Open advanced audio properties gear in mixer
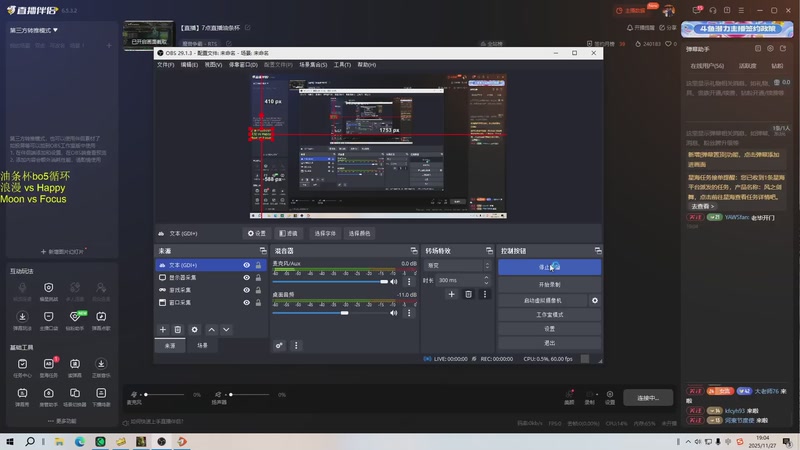Viewport: 800px width, 450px height. 279,345
